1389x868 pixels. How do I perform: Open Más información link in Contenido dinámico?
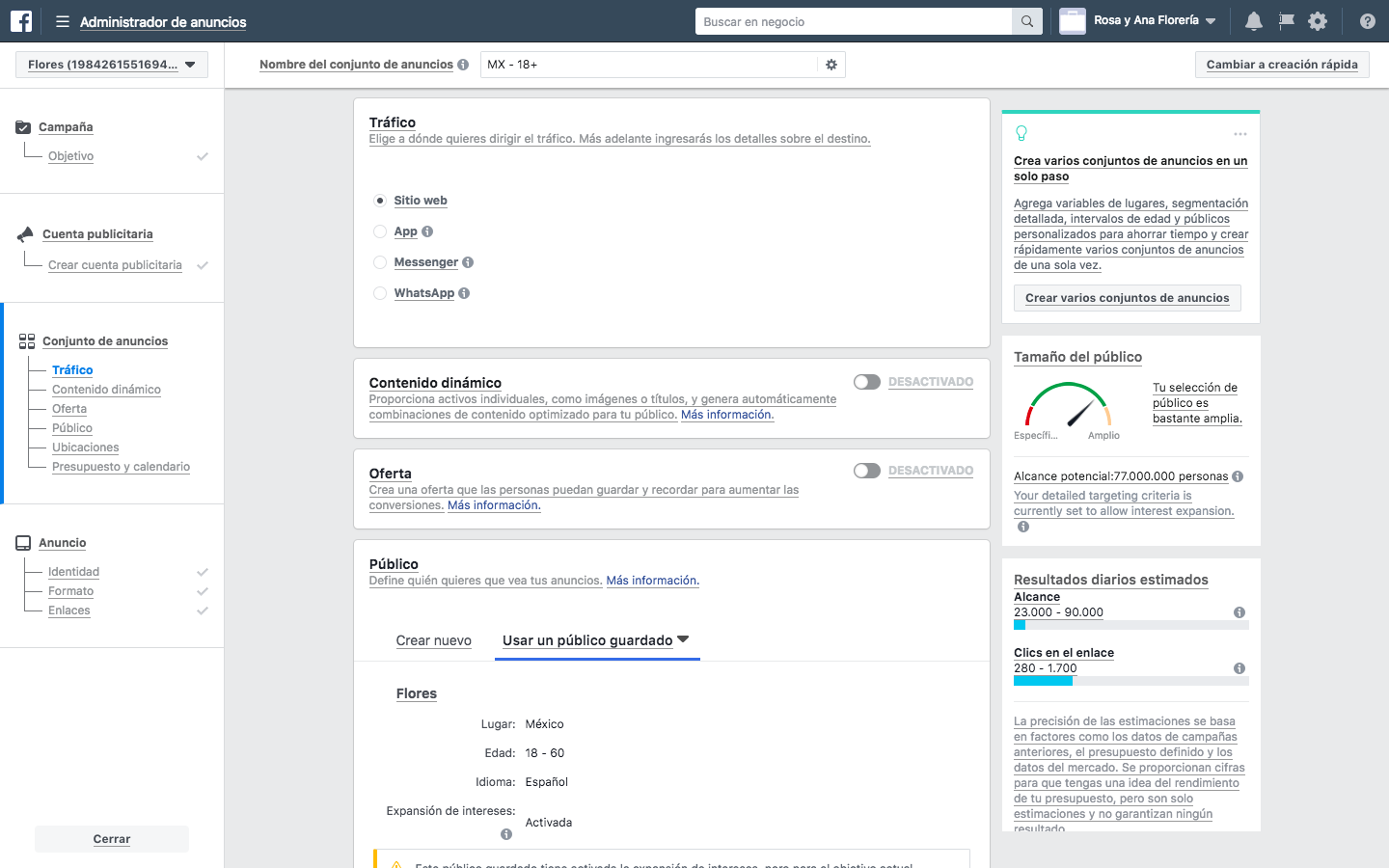coord(727,415)
